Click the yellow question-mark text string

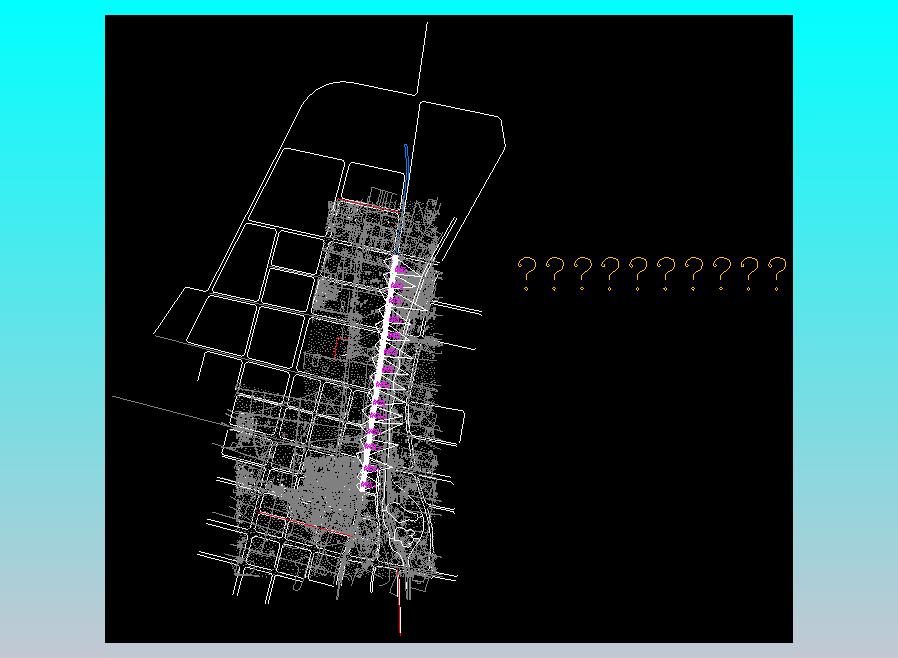652,274
